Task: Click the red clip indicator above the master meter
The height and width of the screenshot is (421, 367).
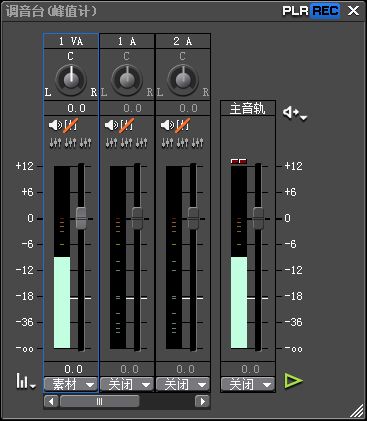Action: (239, 161)
